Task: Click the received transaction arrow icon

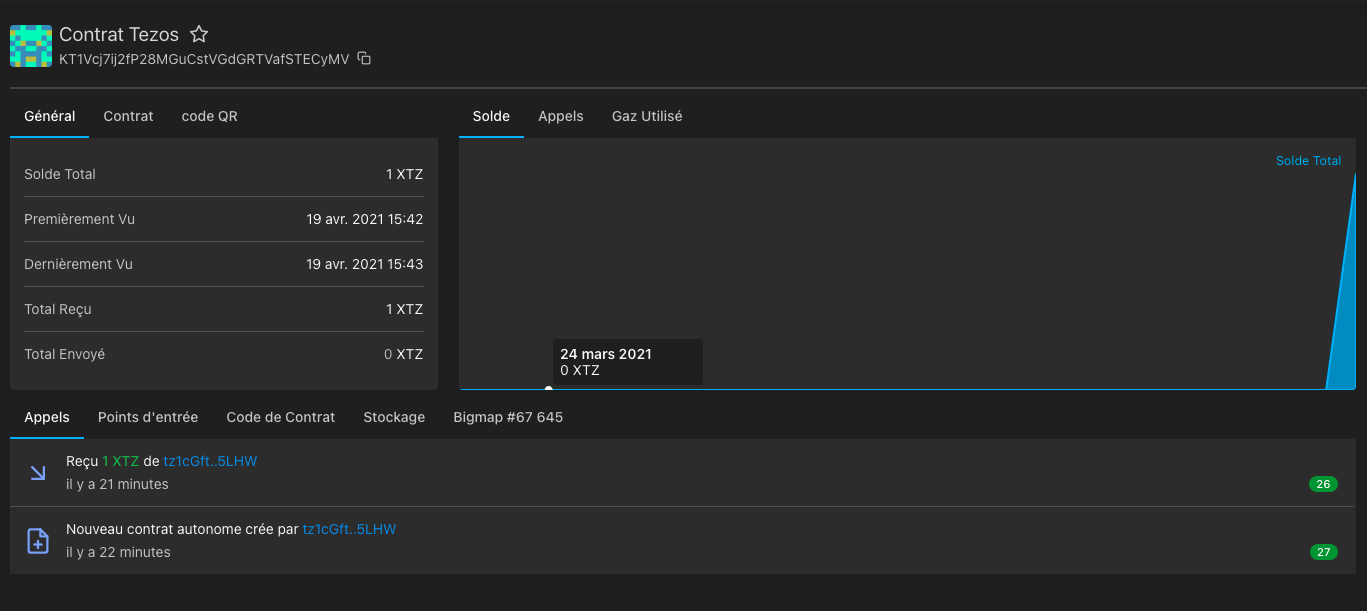Action: point(38,473)
